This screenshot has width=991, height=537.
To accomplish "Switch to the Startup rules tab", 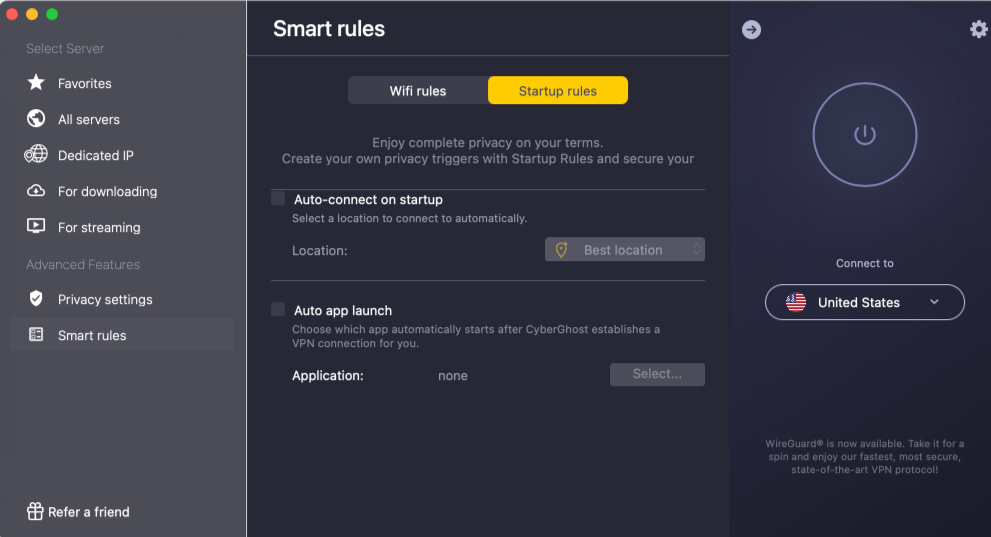I will 557,90.
